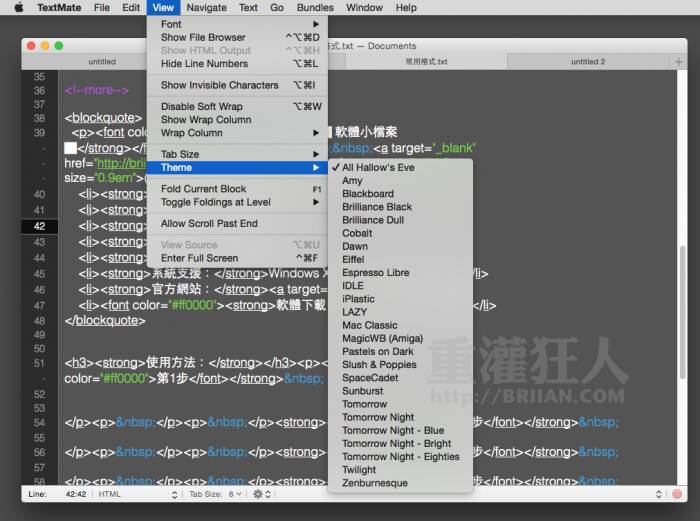Screen dimensions: 700x521
Task: Select the Slush & Poppies theme
Action: pyautogui.click(x=400, y=365)
